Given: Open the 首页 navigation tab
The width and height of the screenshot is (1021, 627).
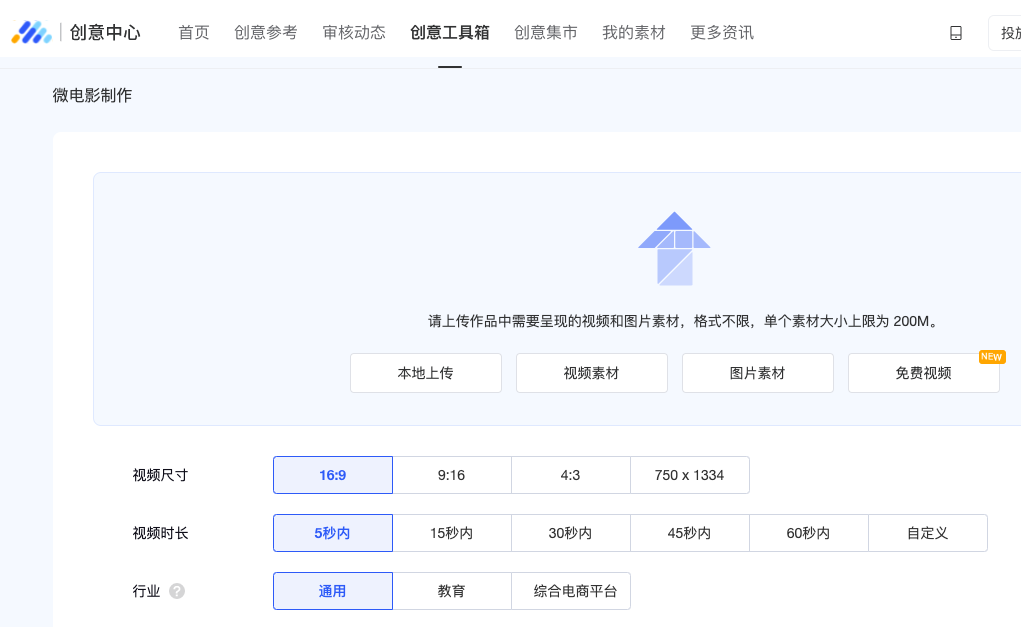Looking at the screenshot, I should click(194, 33).
